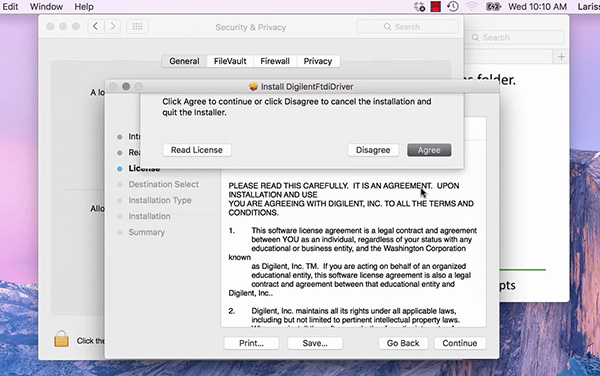Open the Edit menu
Viewport: 600px width, 376px height.
point(10,7)
